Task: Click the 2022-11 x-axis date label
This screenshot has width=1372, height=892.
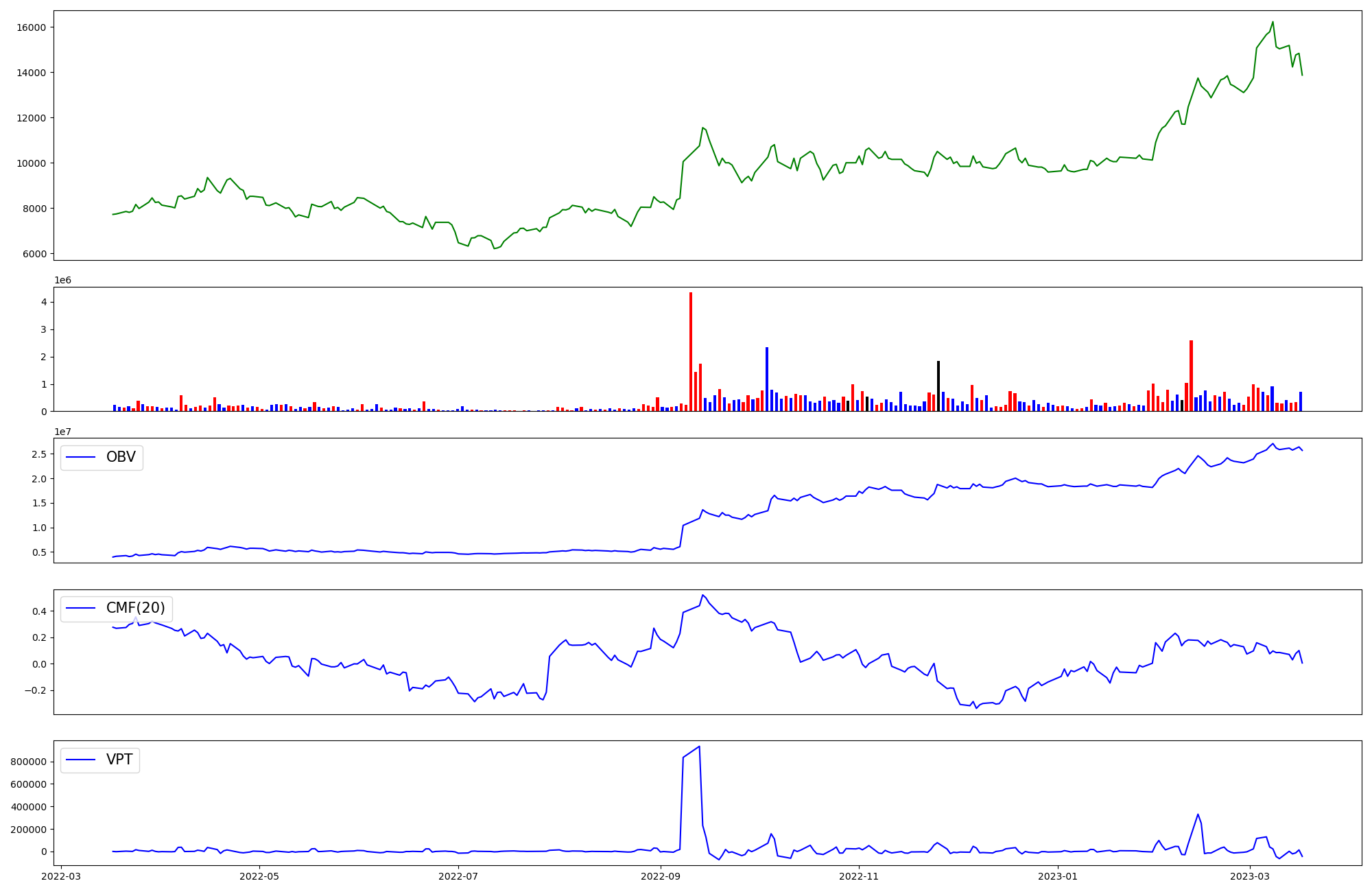Action: coord(859,876)
